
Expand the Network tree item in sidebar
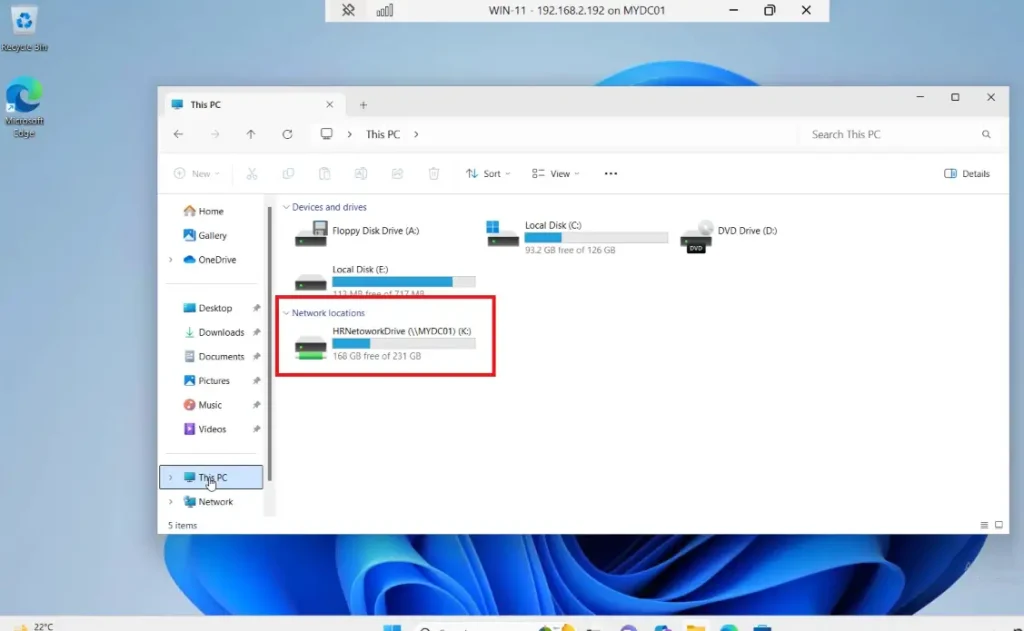tap(171, 502)
